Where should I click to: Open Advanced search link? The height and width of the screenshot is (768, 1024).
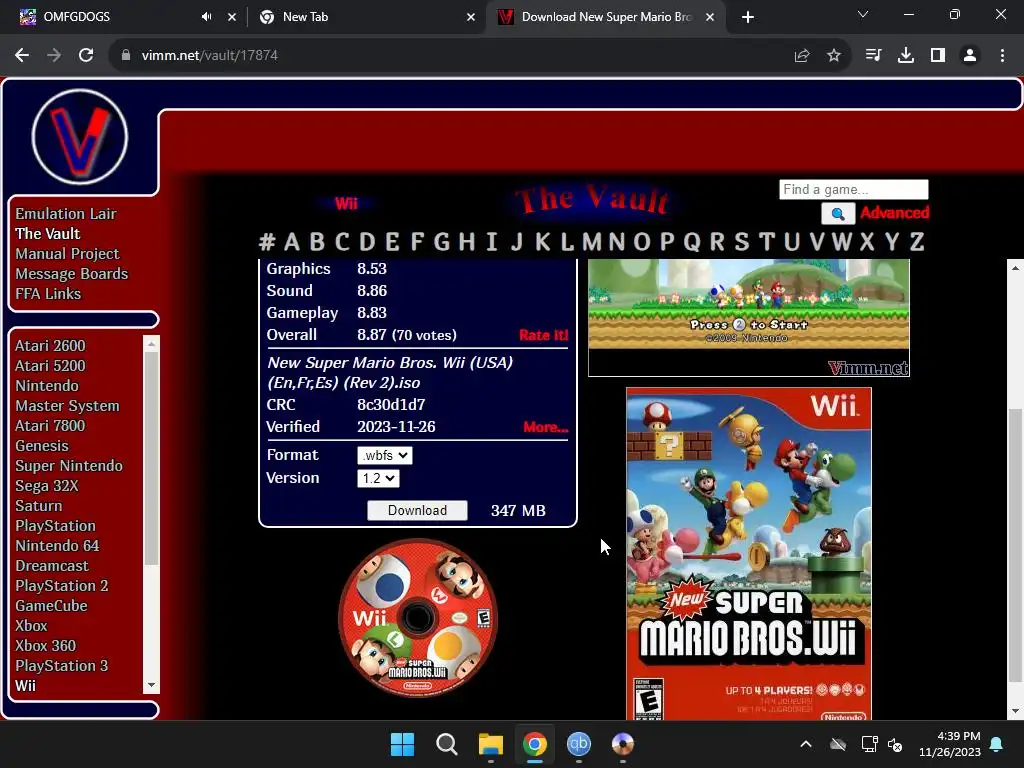(894, 213)
